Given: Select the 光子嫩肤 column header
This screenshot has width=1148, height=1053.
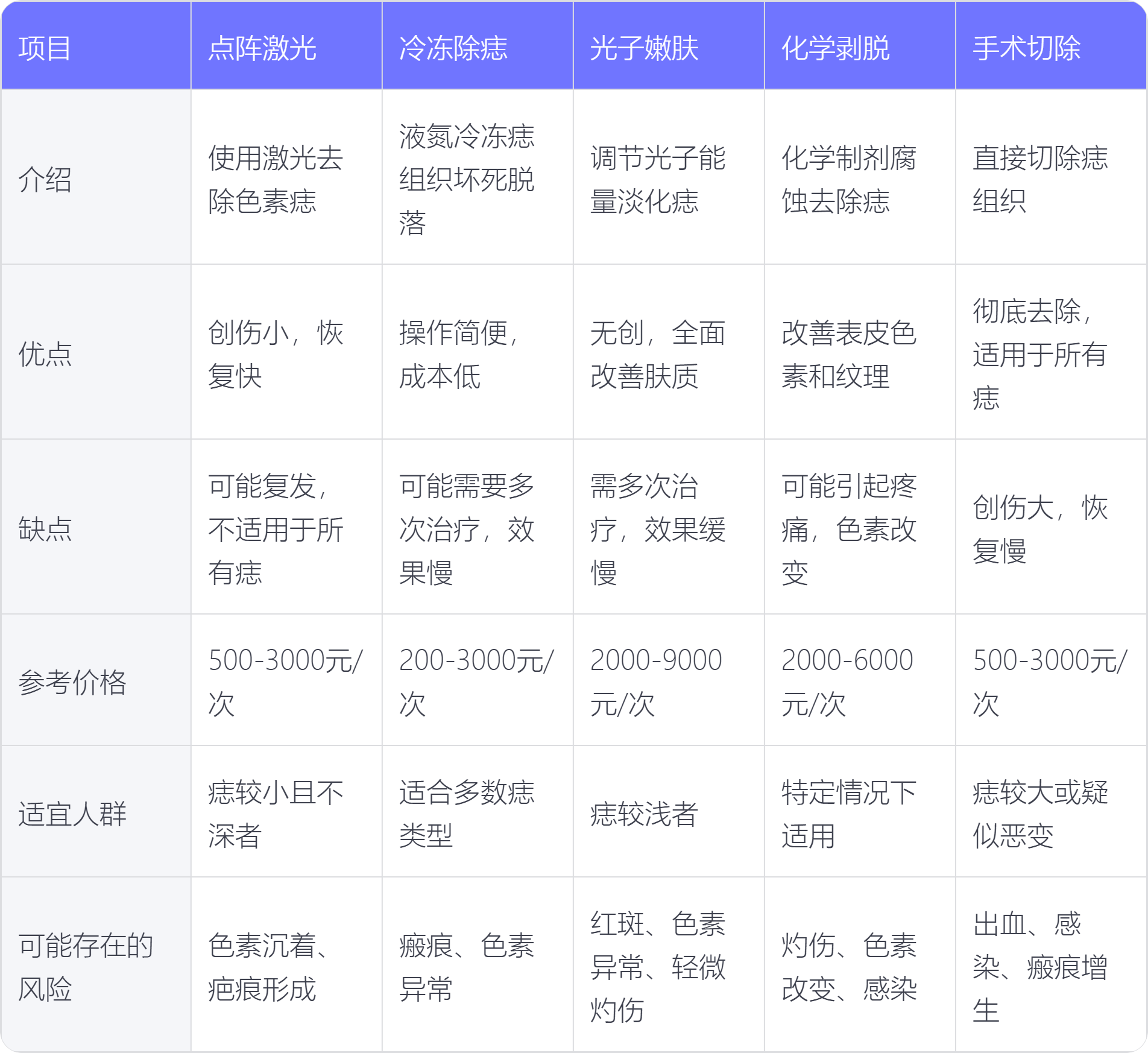Looking at the screenshot, I should [x=645, y=48].
